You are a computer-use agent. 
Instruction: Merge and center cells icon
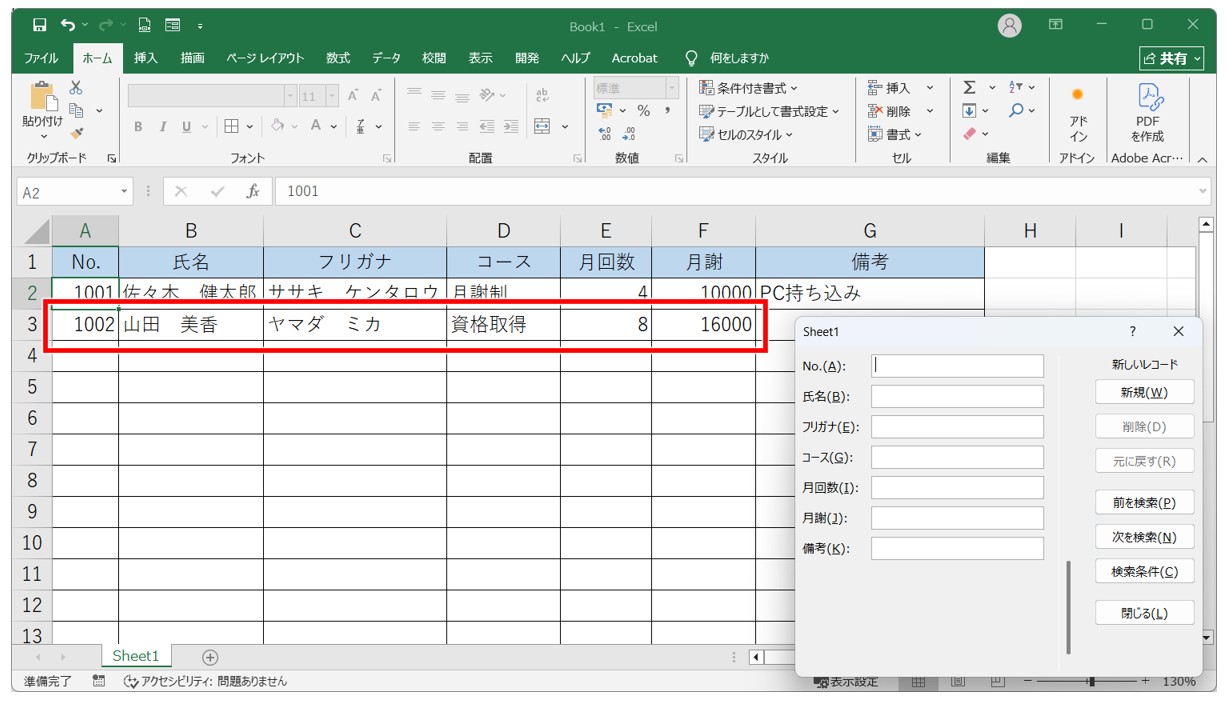[543, 126]
